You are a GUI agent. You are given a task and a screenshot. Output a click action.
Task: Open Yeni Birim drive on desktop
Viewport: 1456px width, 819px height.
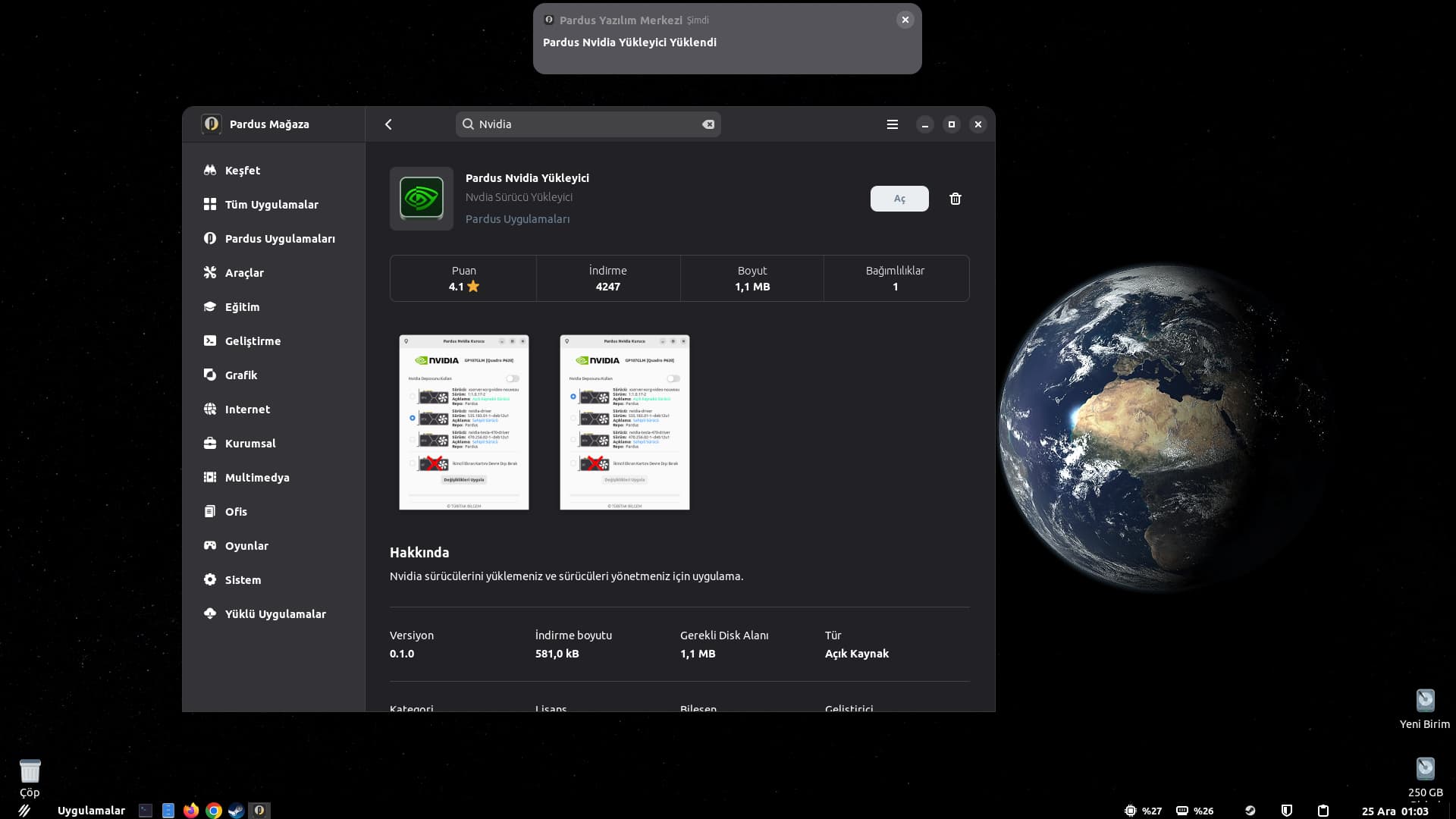(1425, 701)
